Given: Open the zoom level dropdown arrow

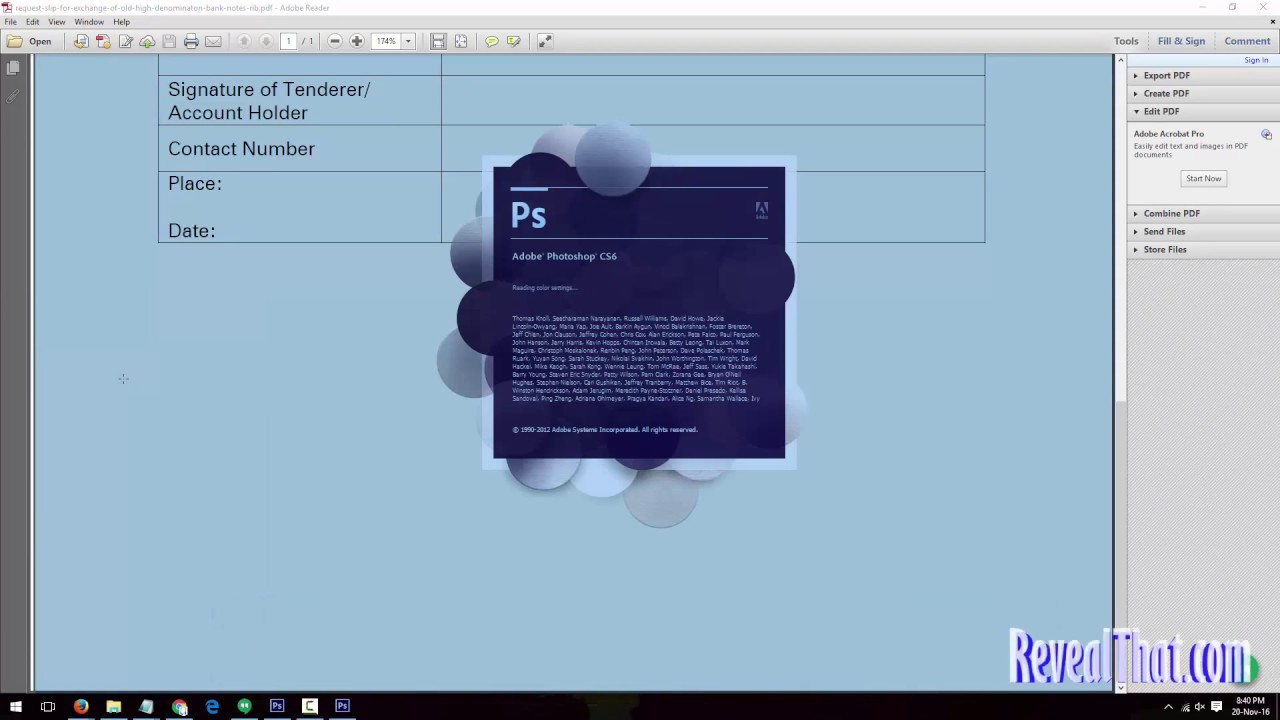Looking at the screenshot, I should click(408, 41).
